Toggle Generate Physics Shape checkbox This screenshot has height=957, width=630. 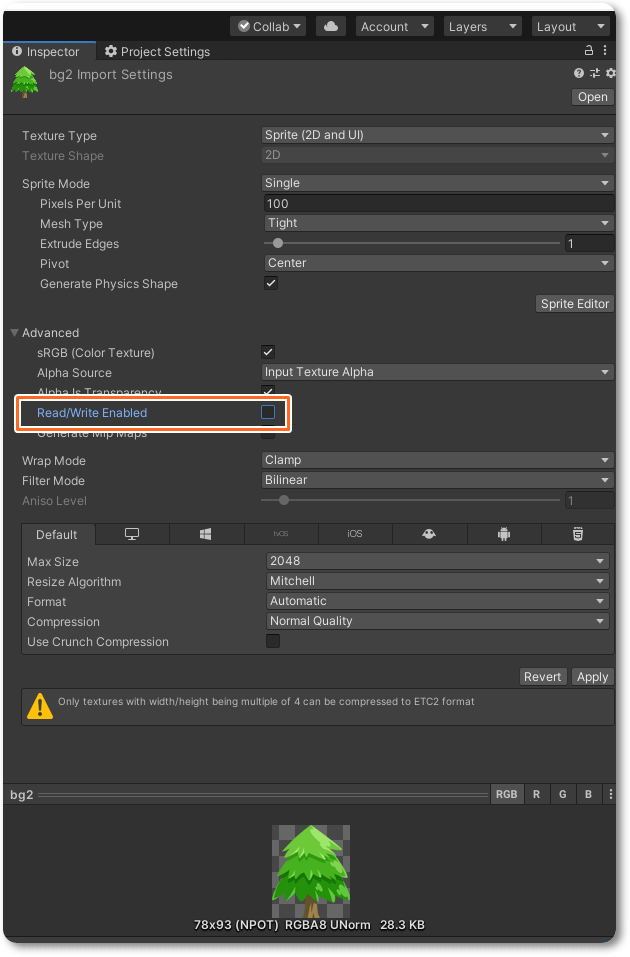pyautogui.click(x=270, y=283)
